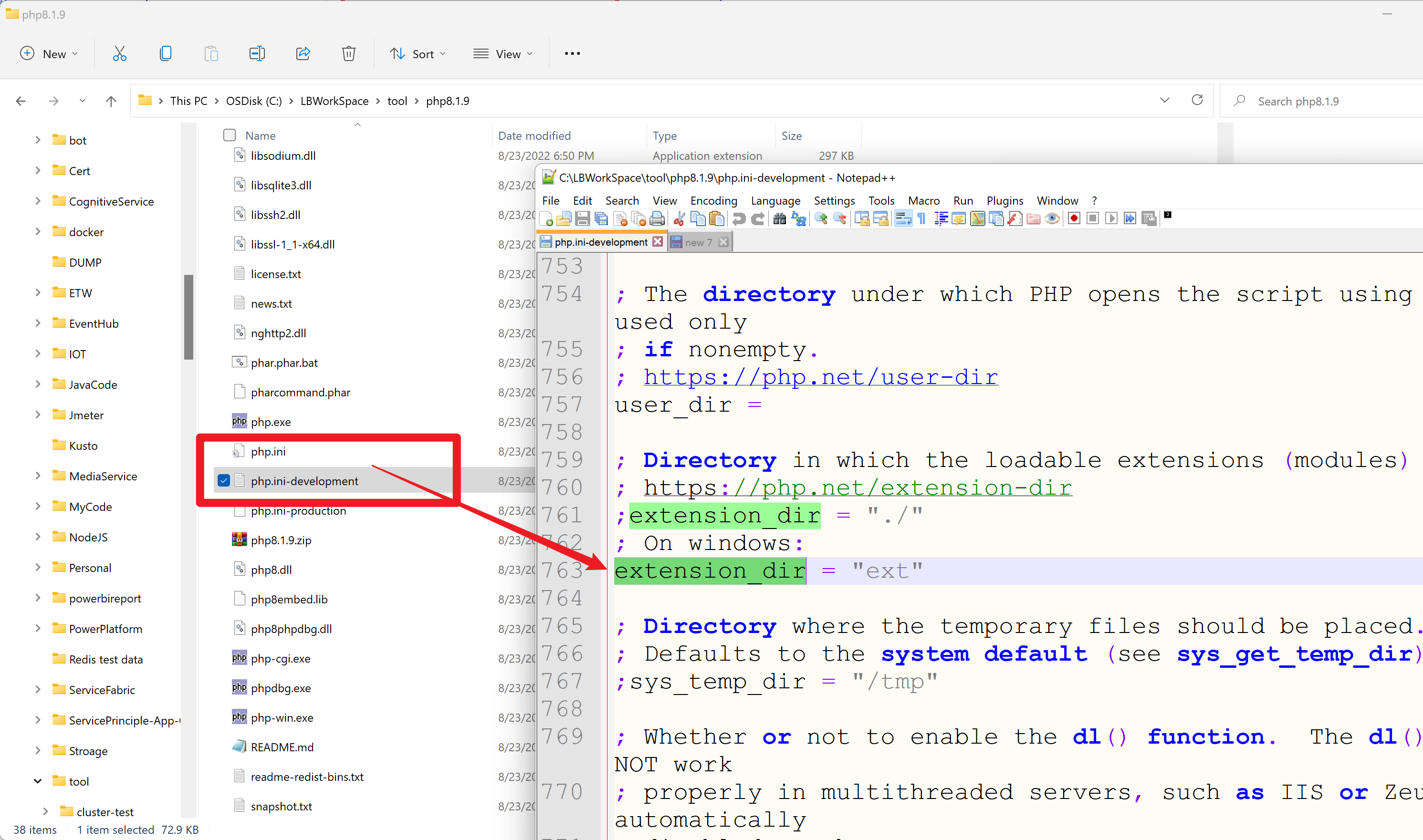The width and height of the screenshot is (1423, 840).
Task: Open the Encoding menu in Notepad++
Action: (713, 201)
